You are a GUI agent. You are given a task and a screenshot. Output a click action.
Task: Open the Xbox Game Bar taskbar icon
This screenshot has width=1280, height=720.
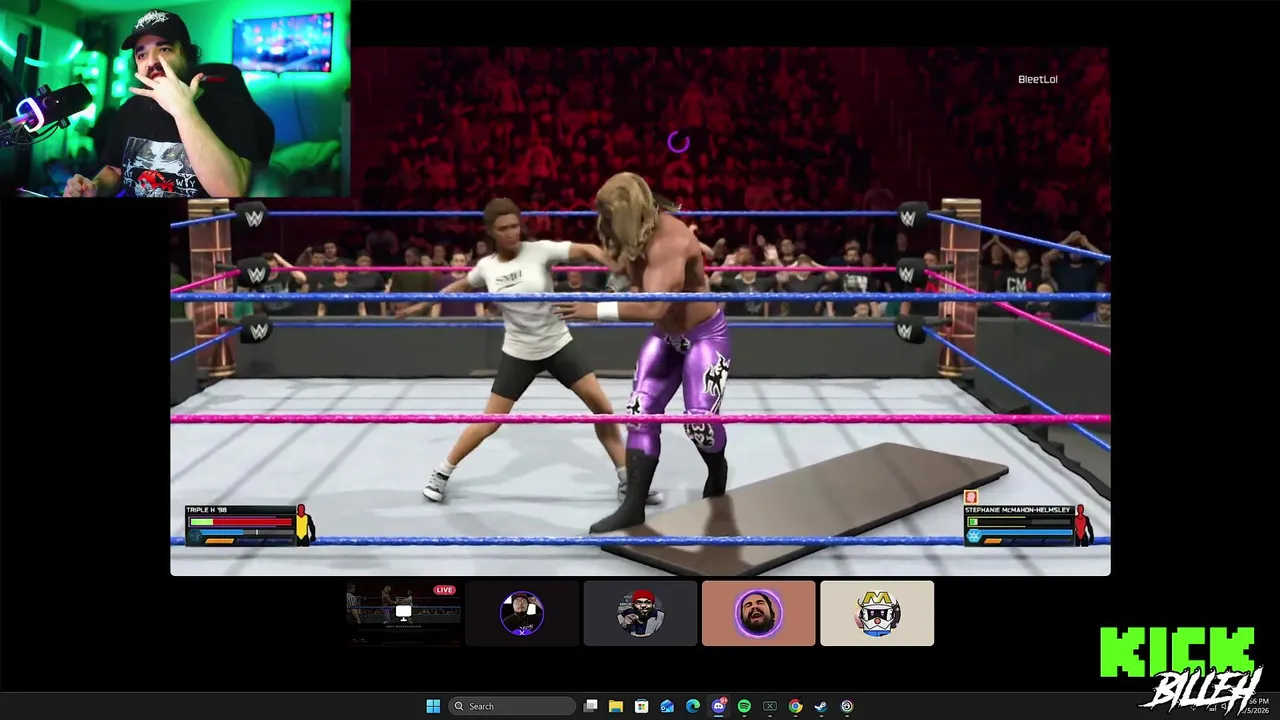tap(770, 706)
